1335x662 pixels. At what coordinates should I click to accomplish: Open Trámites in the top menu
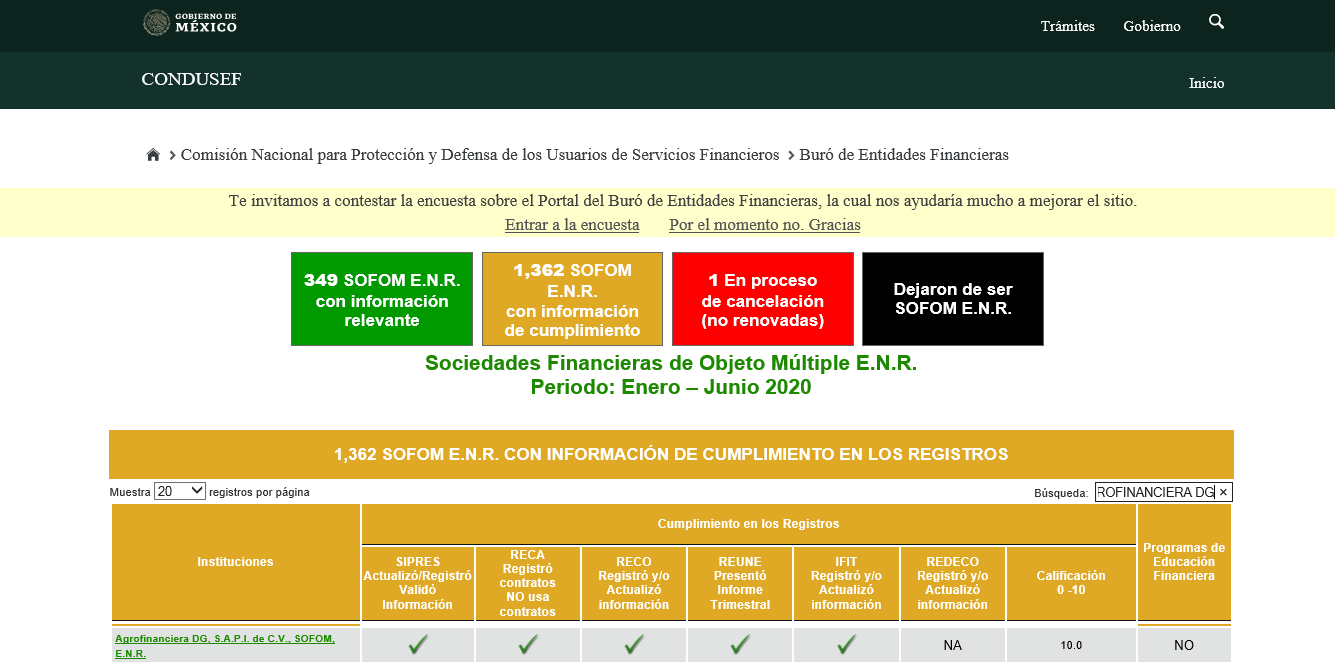(x=1067, y=26)
